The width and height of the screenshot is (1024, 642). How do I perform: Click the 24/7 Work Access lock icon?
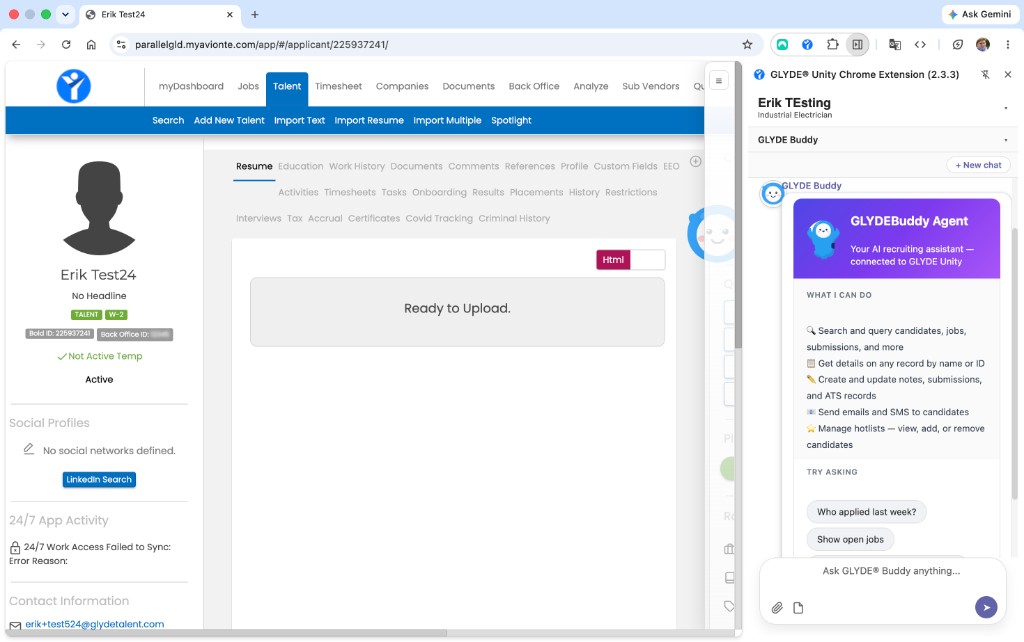point(15,547)
